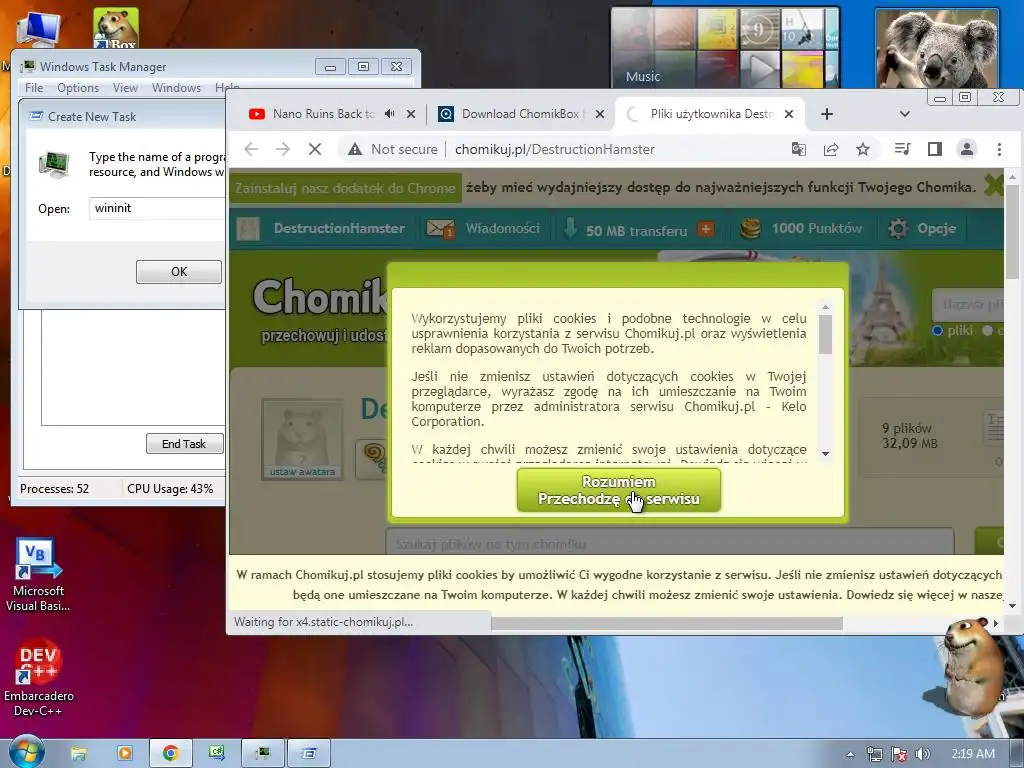Open Wiadomości messages envelope
Screen dimensions: 1024x768
[440, 229]
